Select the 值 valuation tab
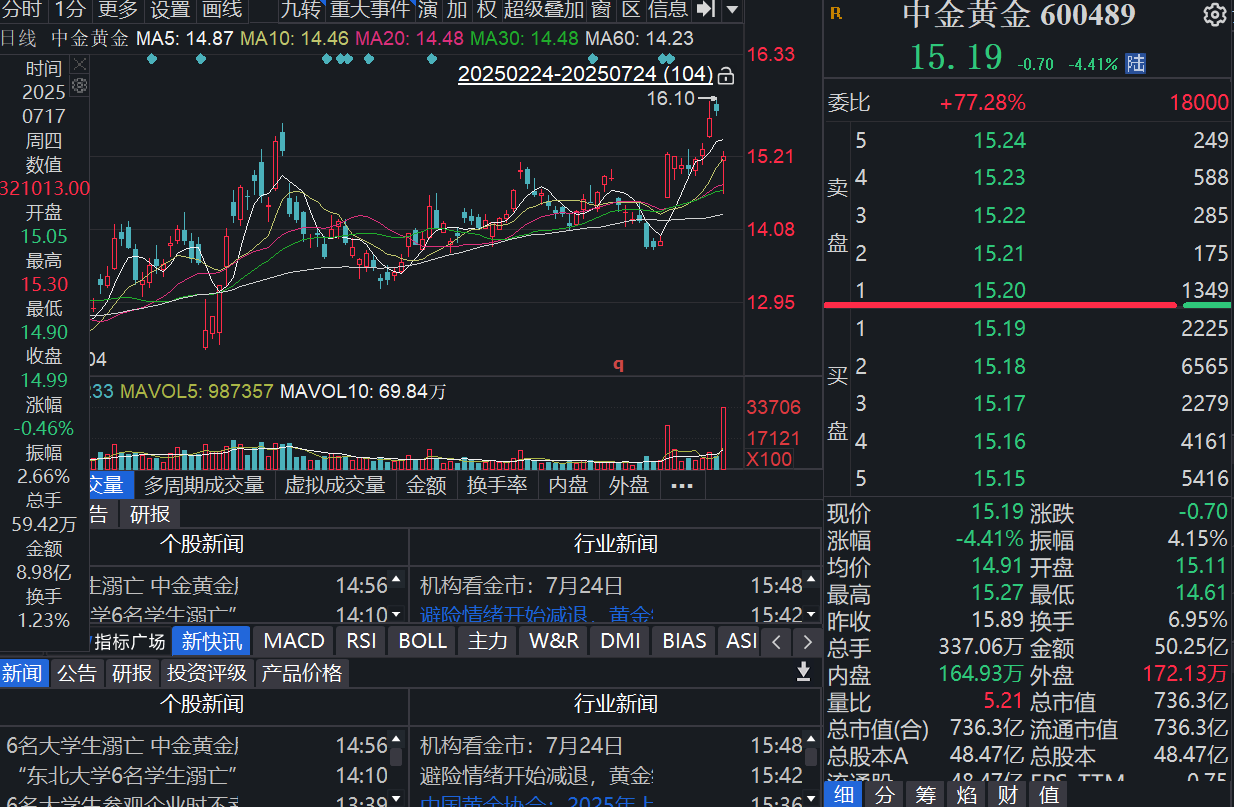Screen dimensions: 1234x807 pyautogui.click(x=1049, y=795)
